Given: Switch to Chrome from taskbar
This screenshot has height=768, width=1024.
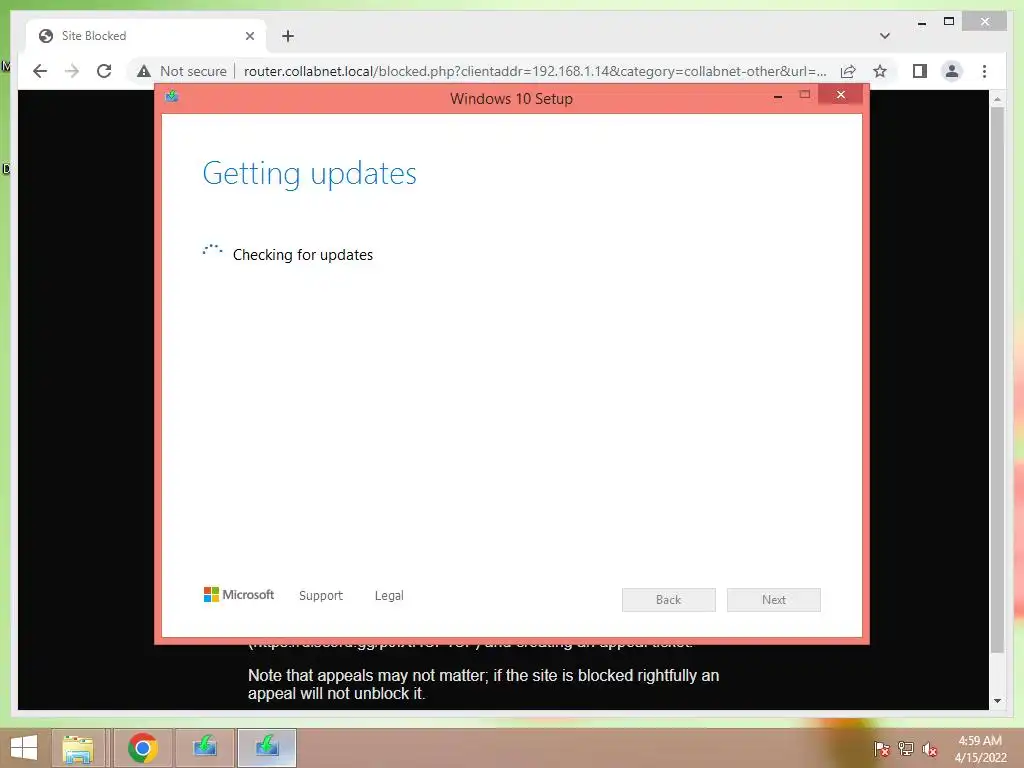Looking at the screenshot, I should click(143, 748).
